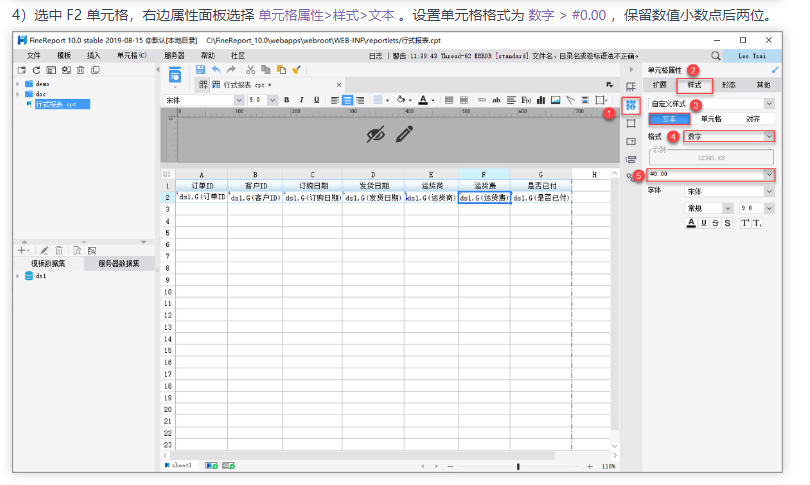This screenshot has width=810, height=485.
Task: Toggle bold formatting button B
Action: tap(286, 100)
